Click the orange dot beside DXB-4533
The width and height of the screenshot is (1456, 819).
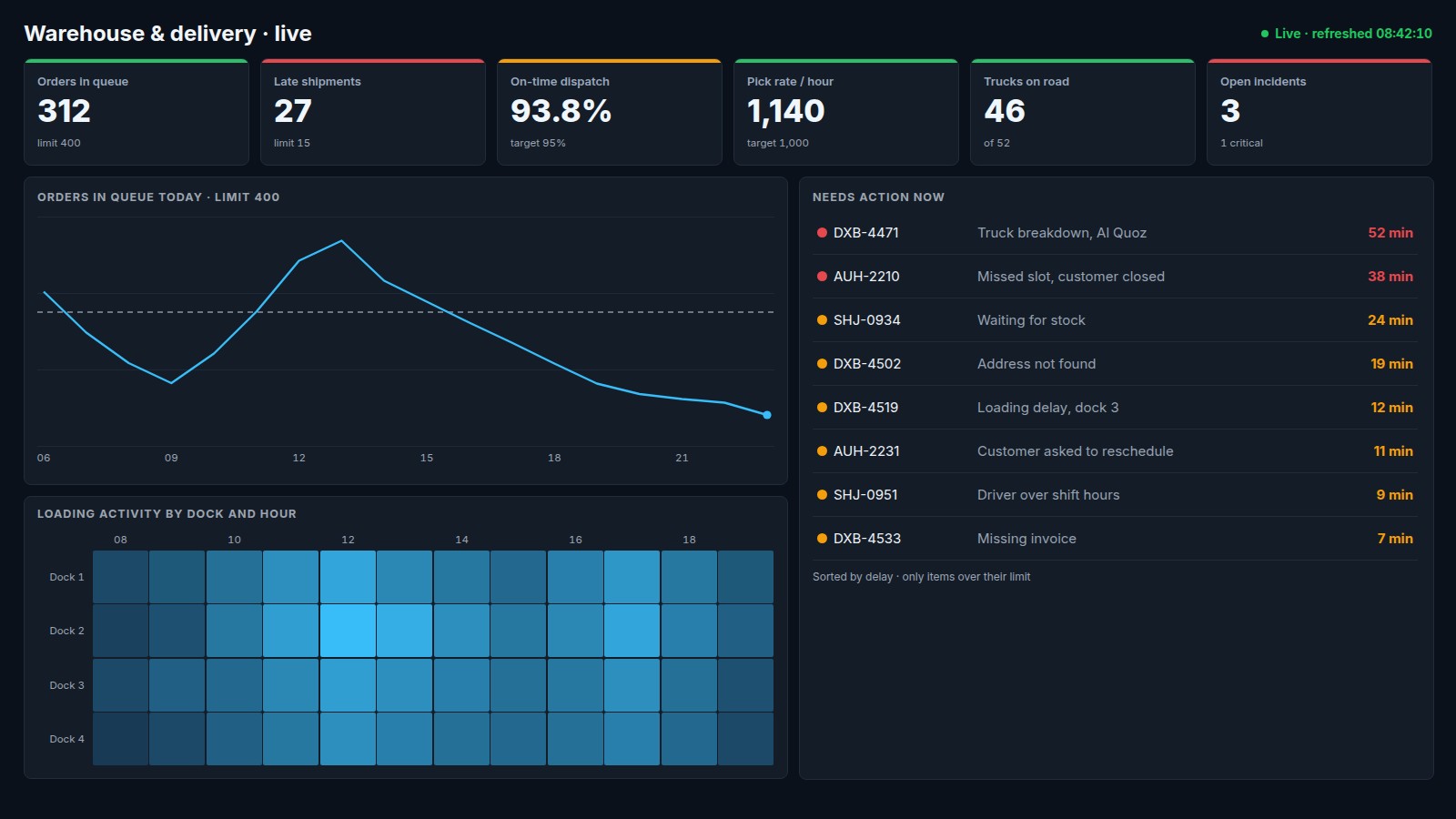coord(822,539)
